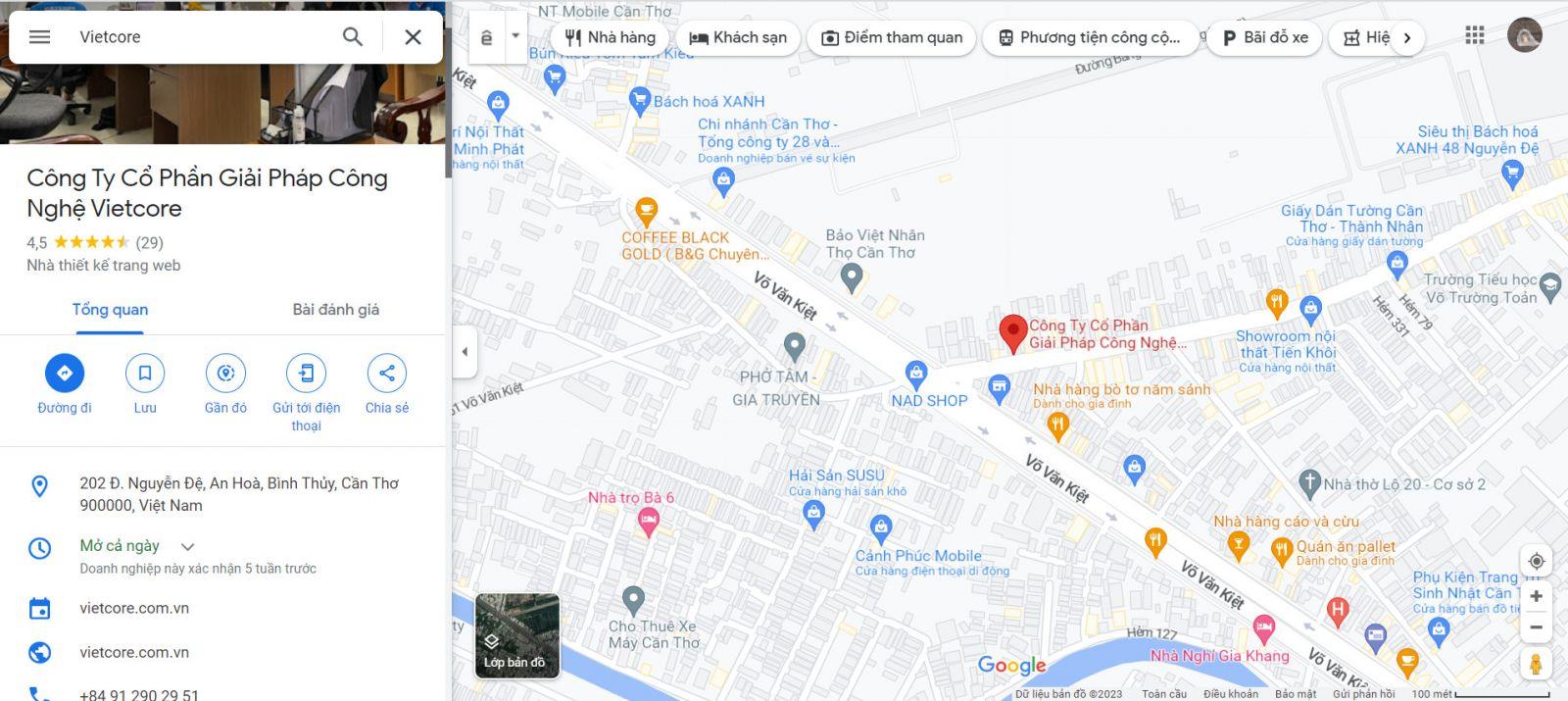Expand the Mở cả ngày hours chevron
The width and height of the screenshot is (1568, 701).
[188, 546]
